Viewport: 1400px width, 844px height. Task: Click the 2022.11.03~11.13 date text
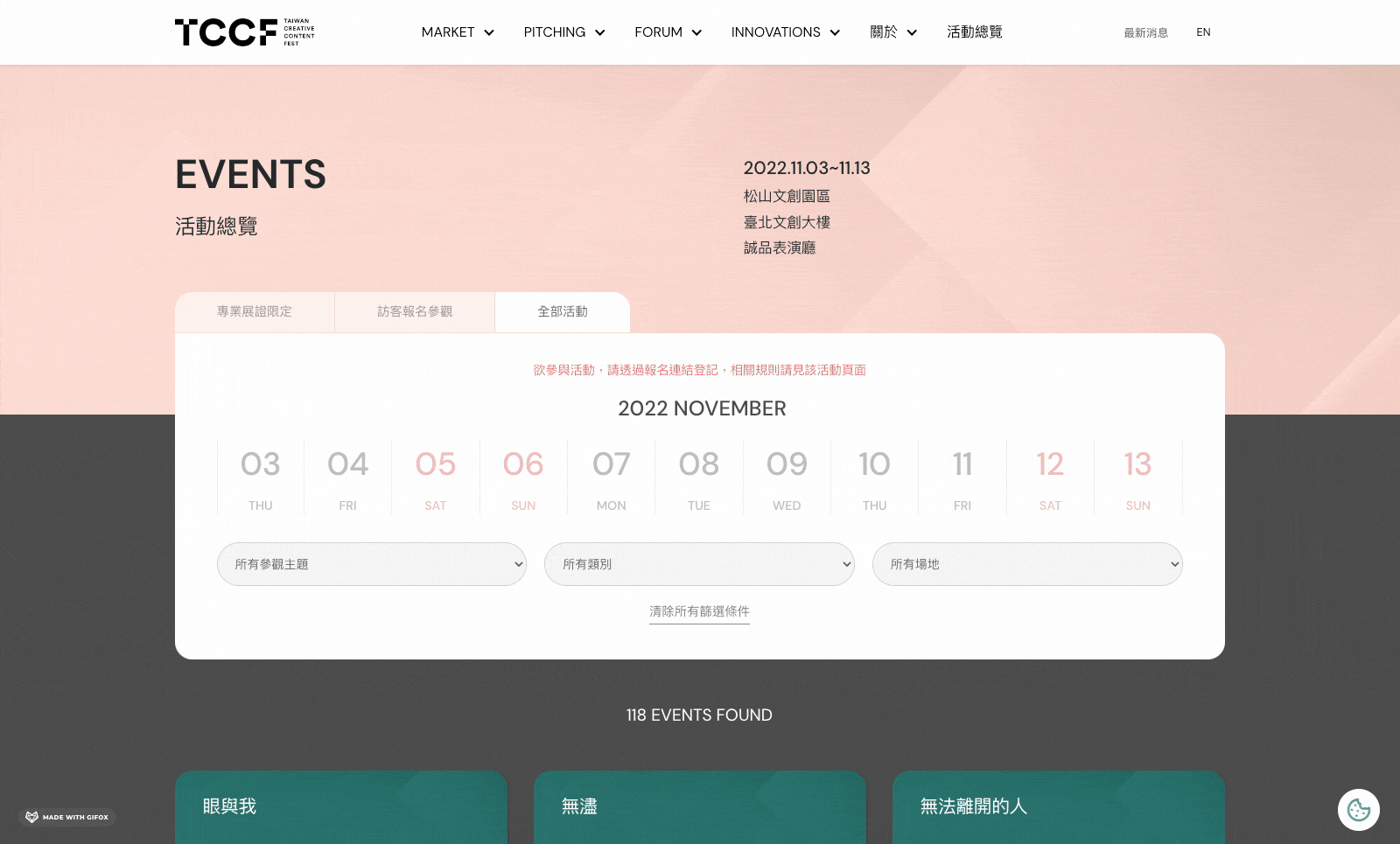click(807, 168)
